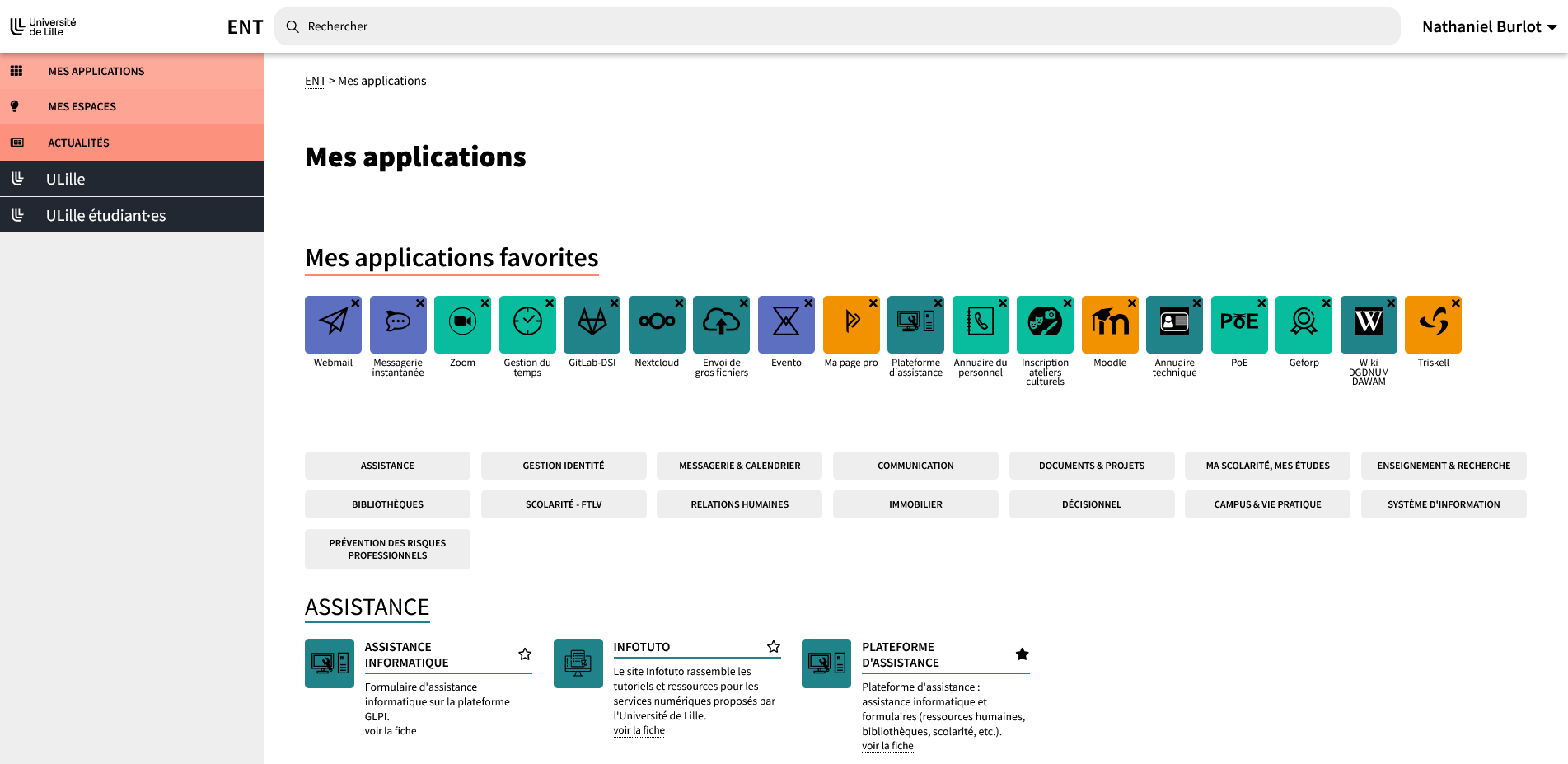Focus the Rechercher search field
The width and height of the screenshot is (1568, 764).
pyautogui.click(x=837, y=26)
